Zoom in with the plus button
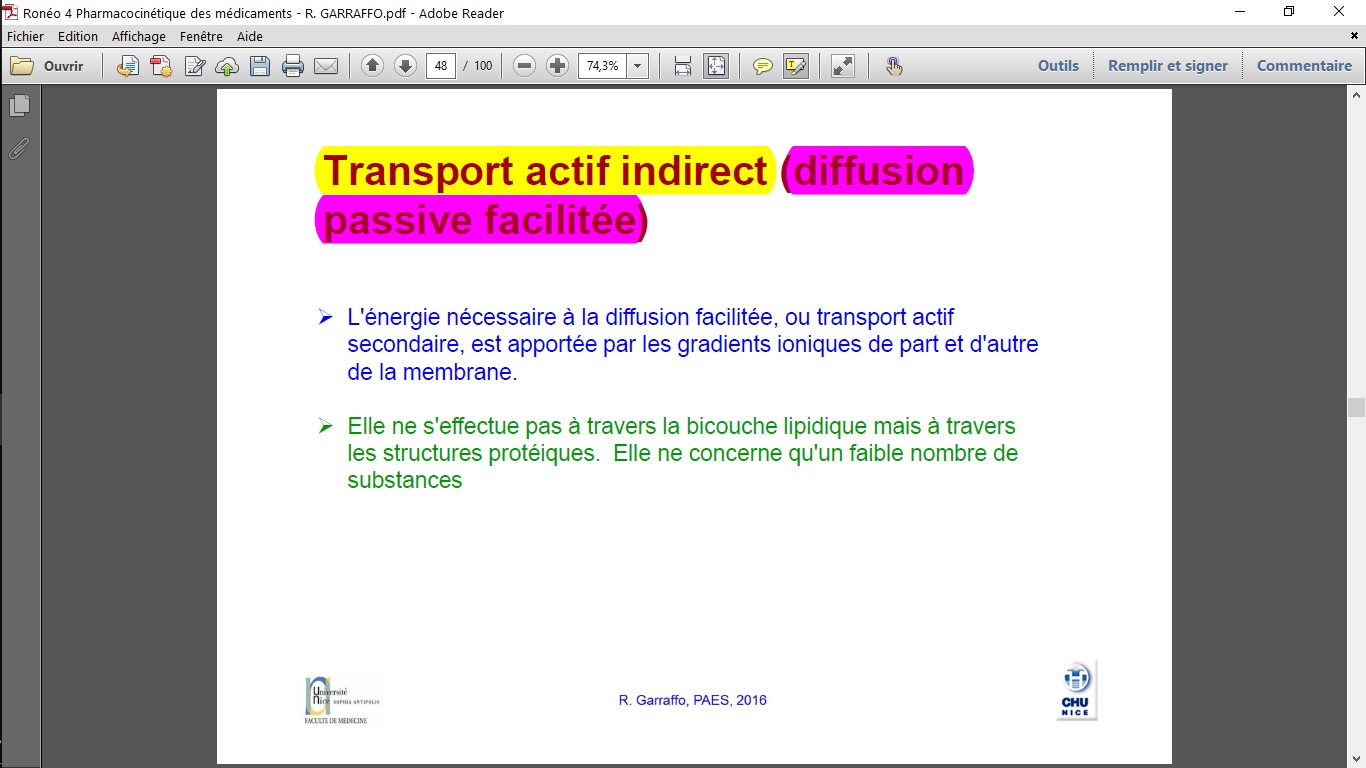 point(558,66)
